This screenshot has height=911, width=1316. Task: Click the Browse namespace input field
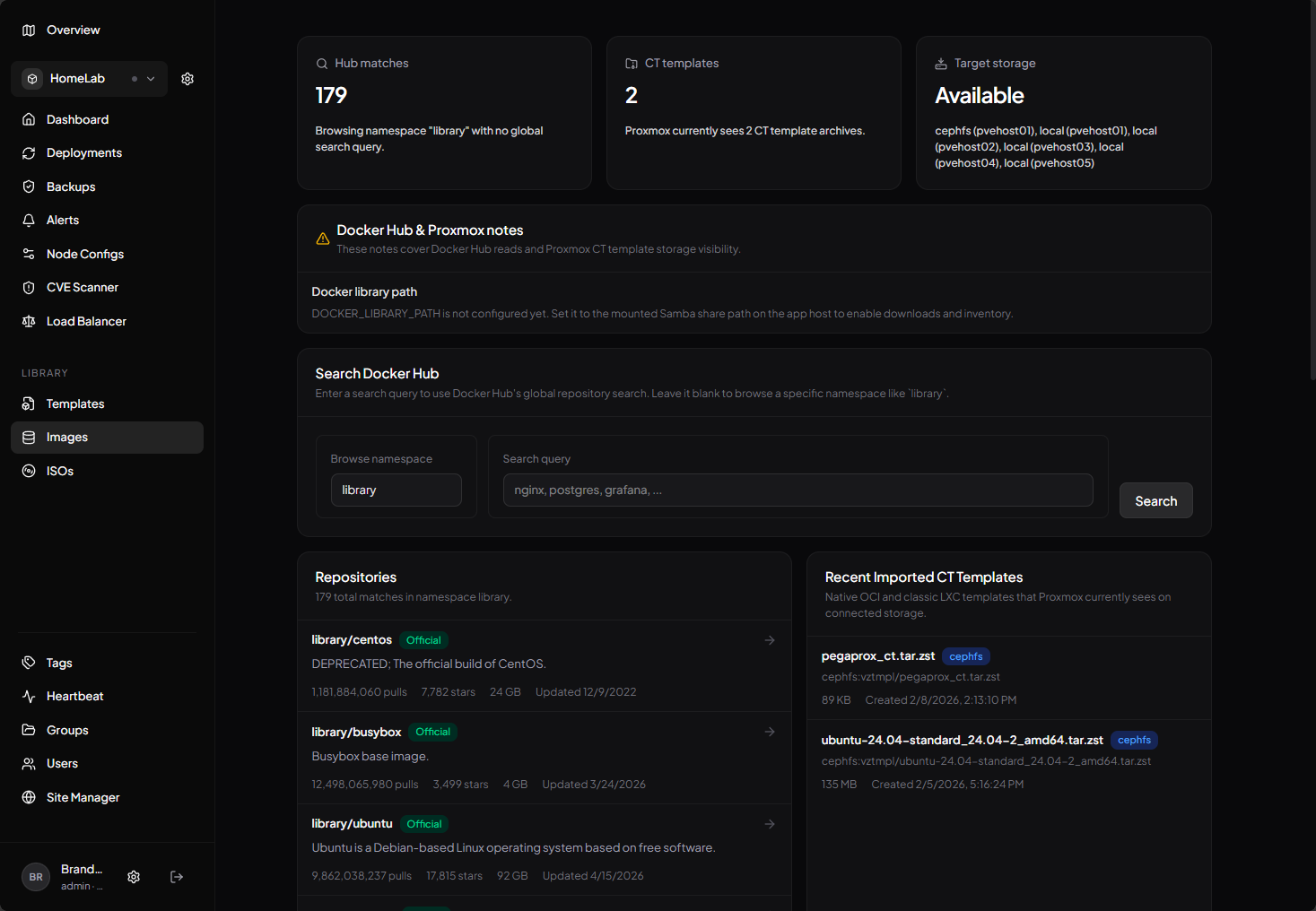pos(396,490)
